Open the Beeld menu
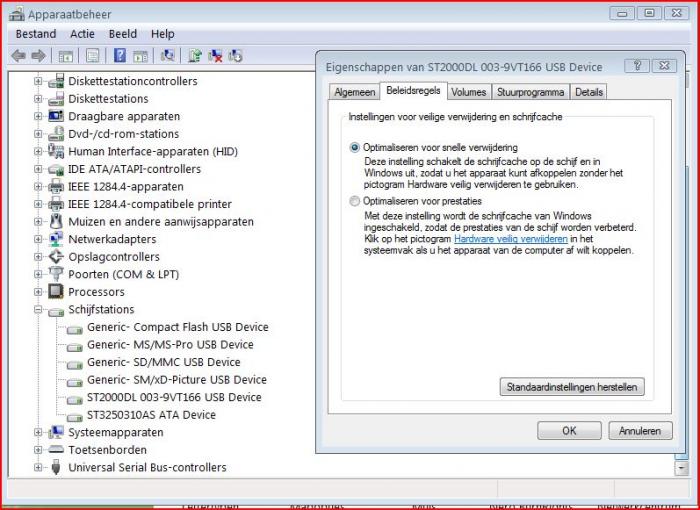This screenshot has width=700, height=510. tap(123, 34)
